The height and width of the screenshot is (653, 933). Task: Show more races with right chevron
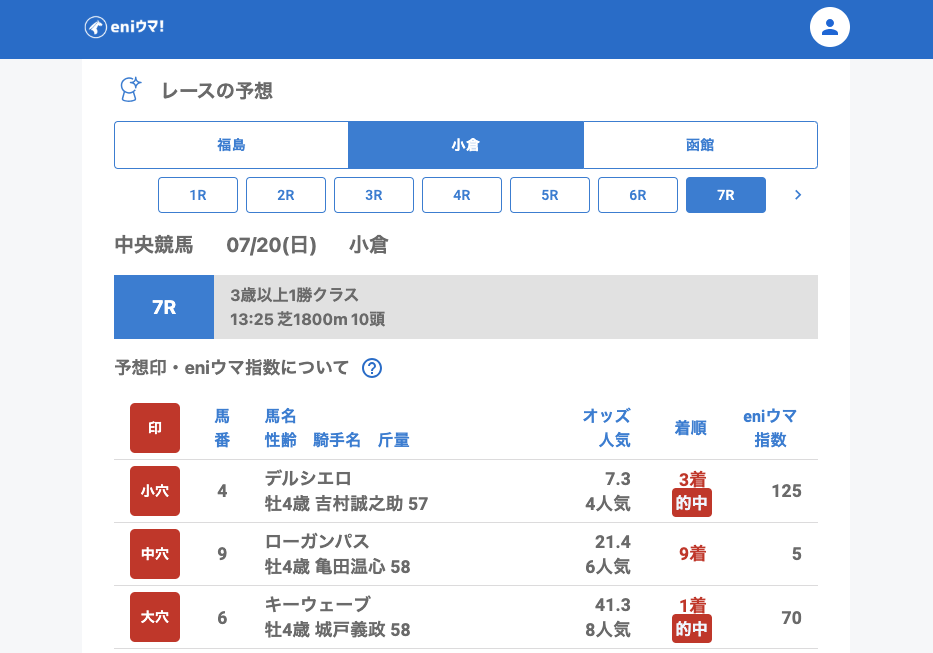click(797, 195)
